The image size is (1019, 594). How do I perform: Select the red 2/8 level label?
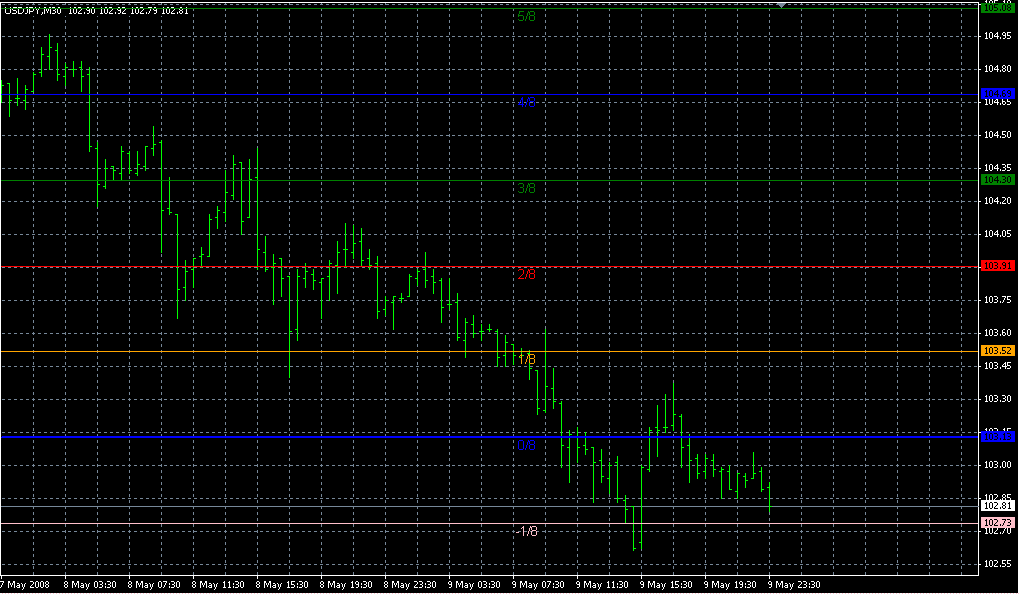click(527, 274)
